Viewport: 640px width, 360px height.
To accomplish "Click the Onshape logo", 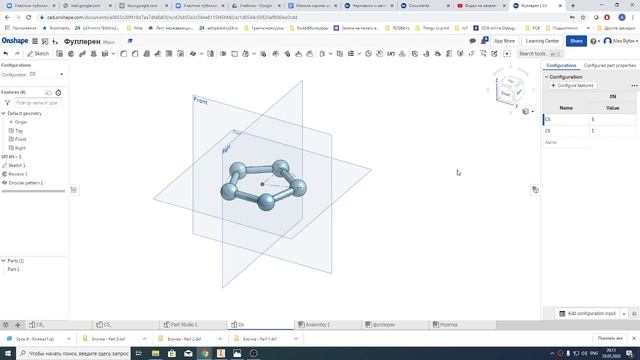I will (15, 41).
